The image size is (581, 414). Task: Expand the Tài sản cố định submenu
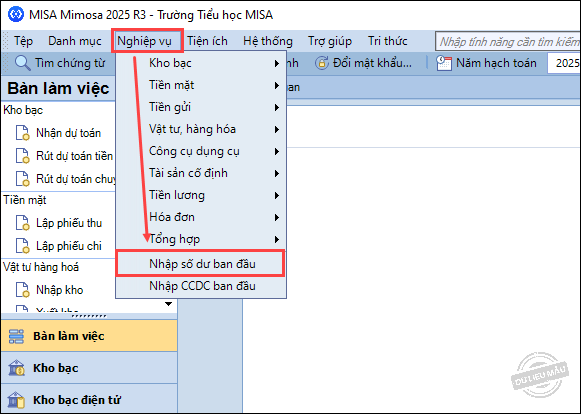coord(201,173)
